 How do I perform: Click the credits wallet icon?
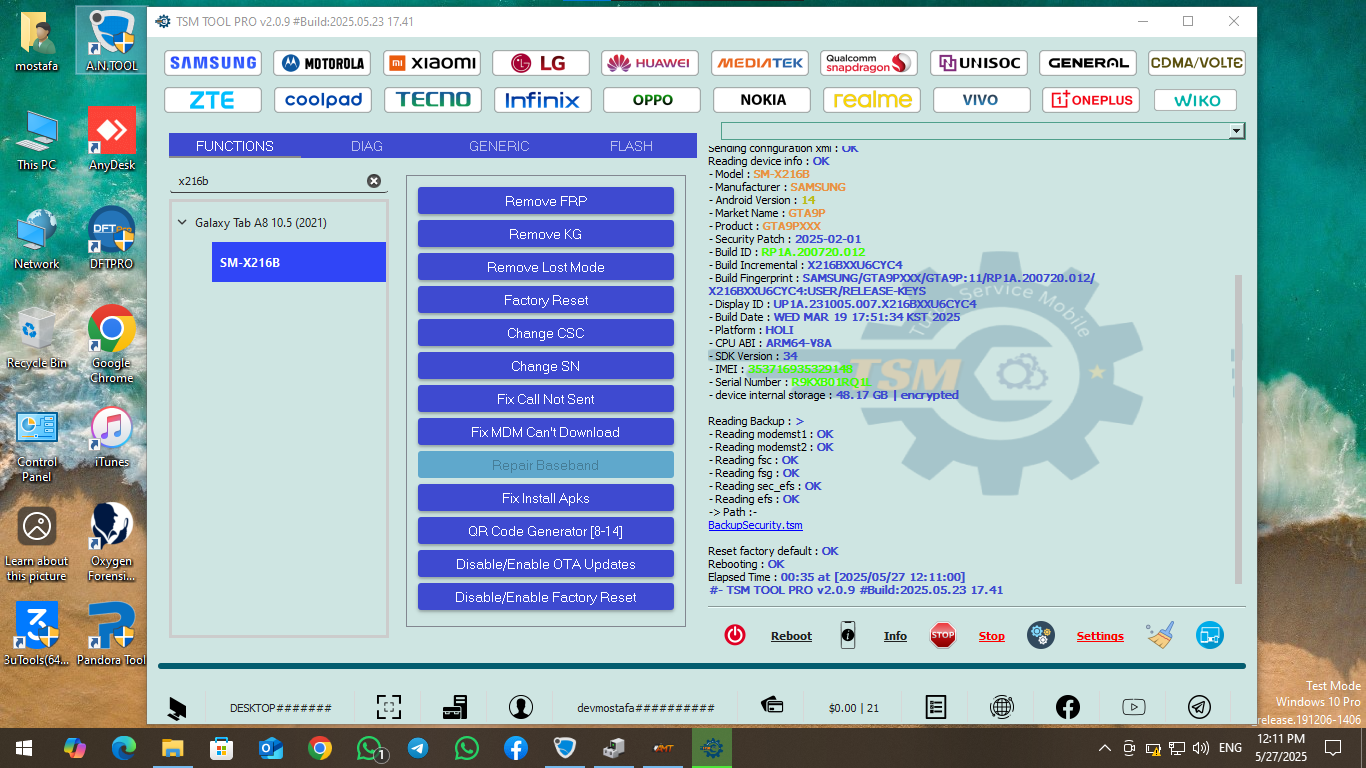[x=772, y=705]
